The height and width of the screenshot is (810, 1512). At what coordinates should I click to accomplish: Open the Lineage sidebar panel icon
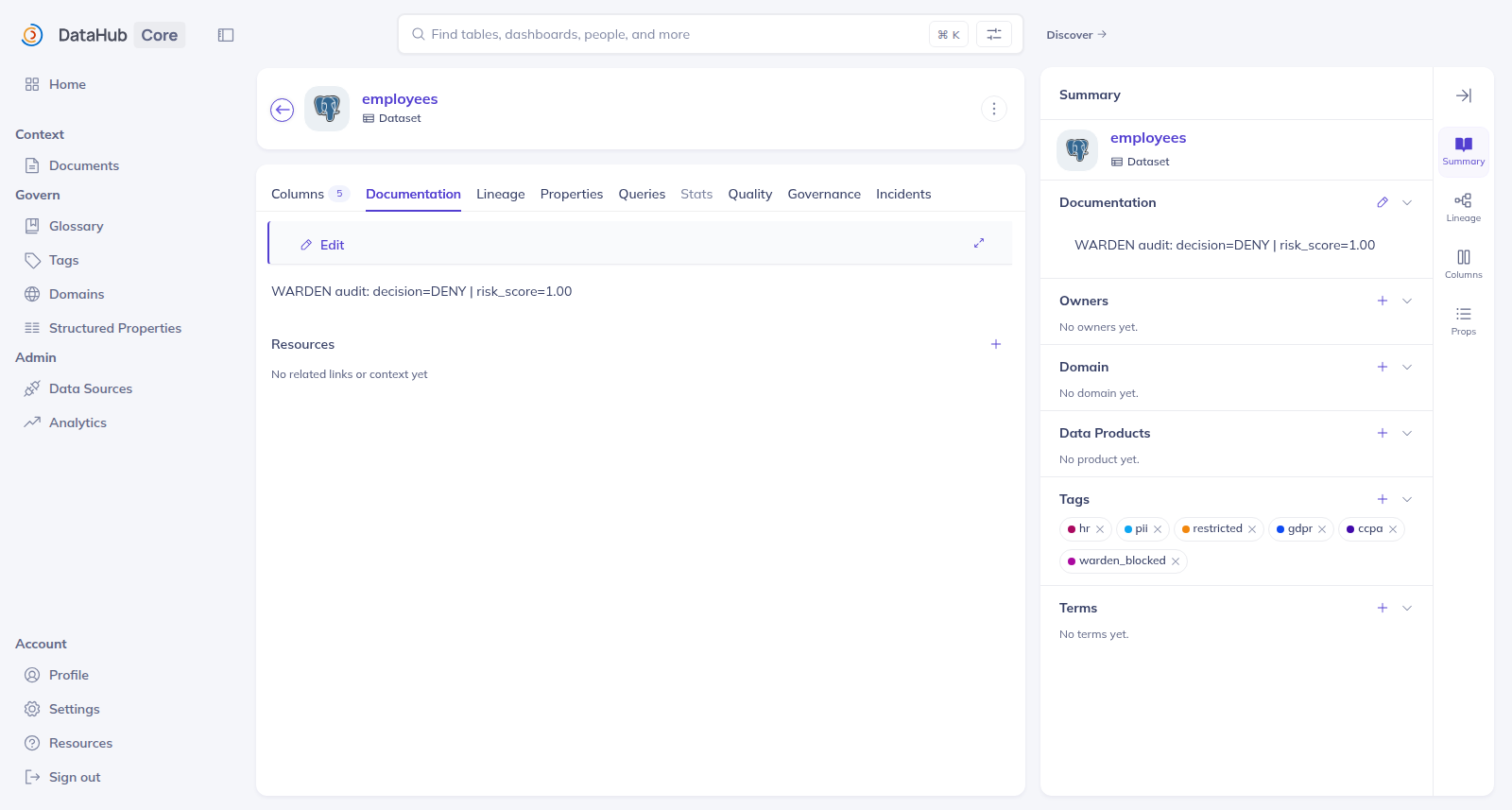1464,207
